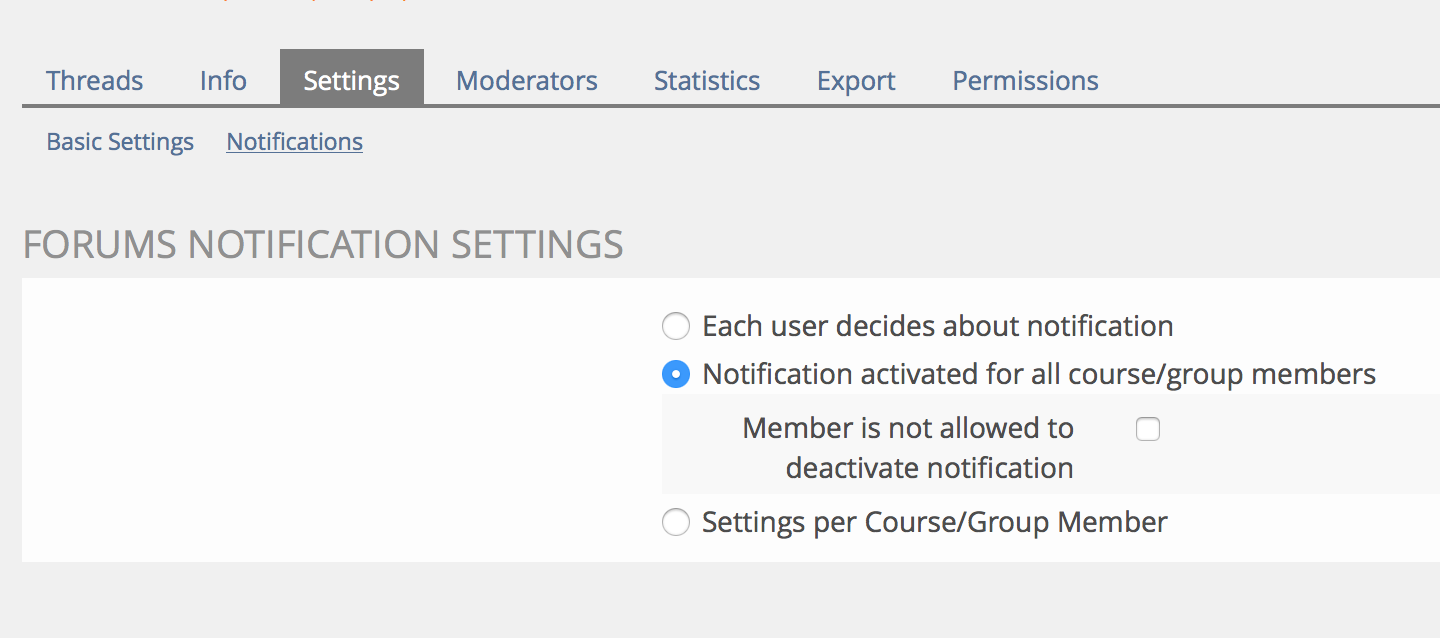Click the Notifications sub-tab link

(x=294, y=142)
